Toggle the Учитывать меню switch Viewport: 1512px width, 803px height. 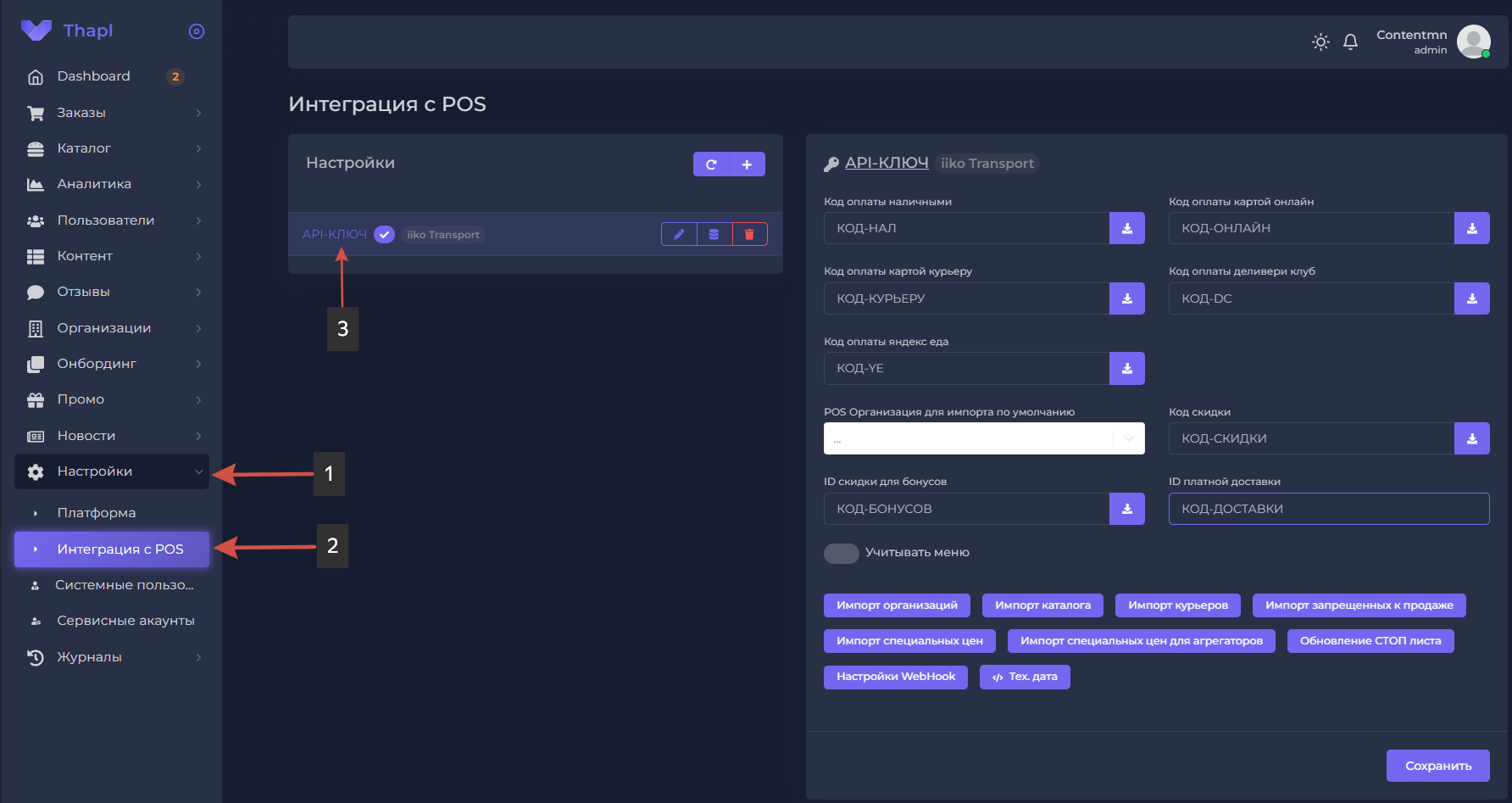[841, 553]
